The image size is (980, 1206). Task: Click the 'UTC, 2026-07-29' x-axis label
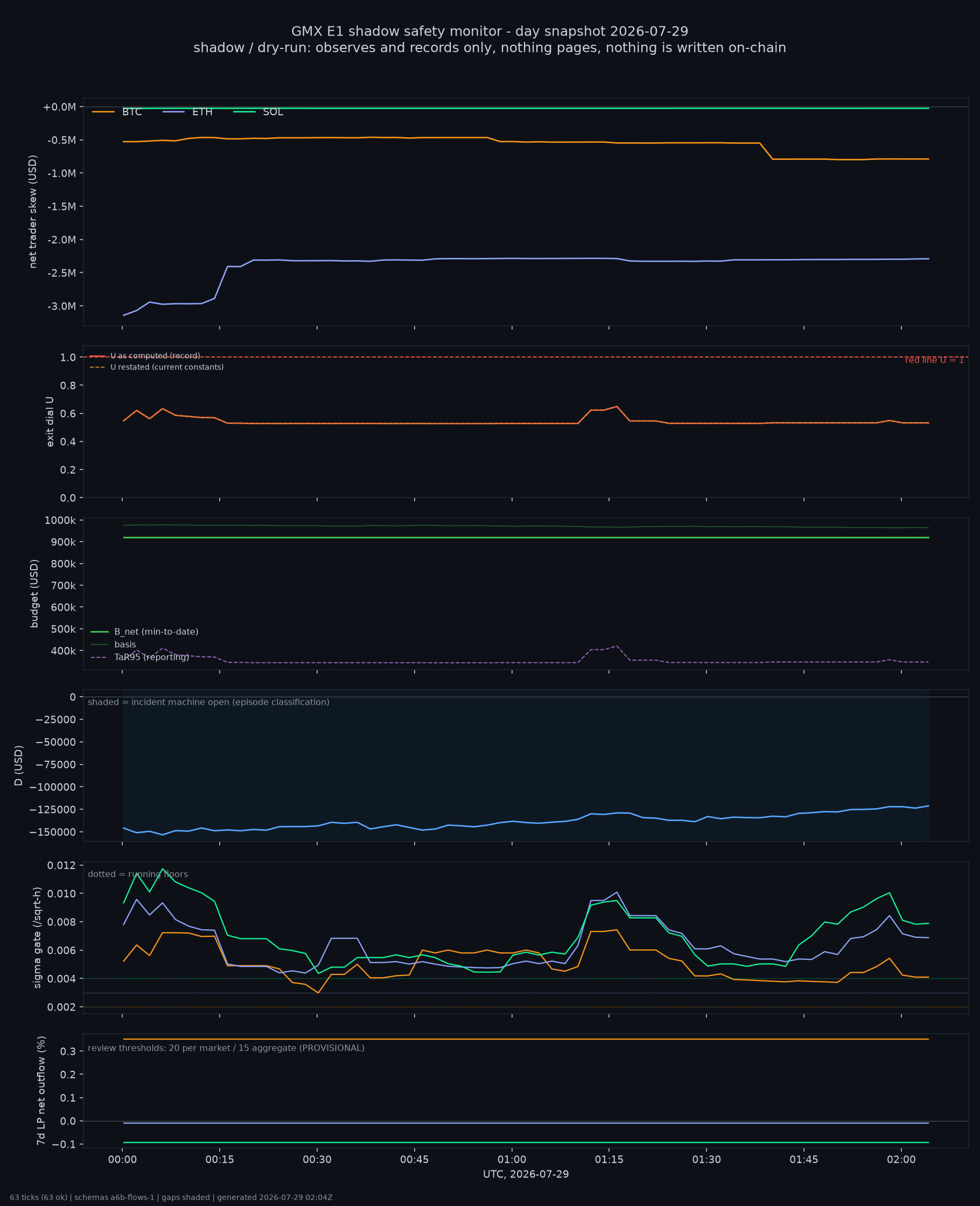tap(526, 1174)
